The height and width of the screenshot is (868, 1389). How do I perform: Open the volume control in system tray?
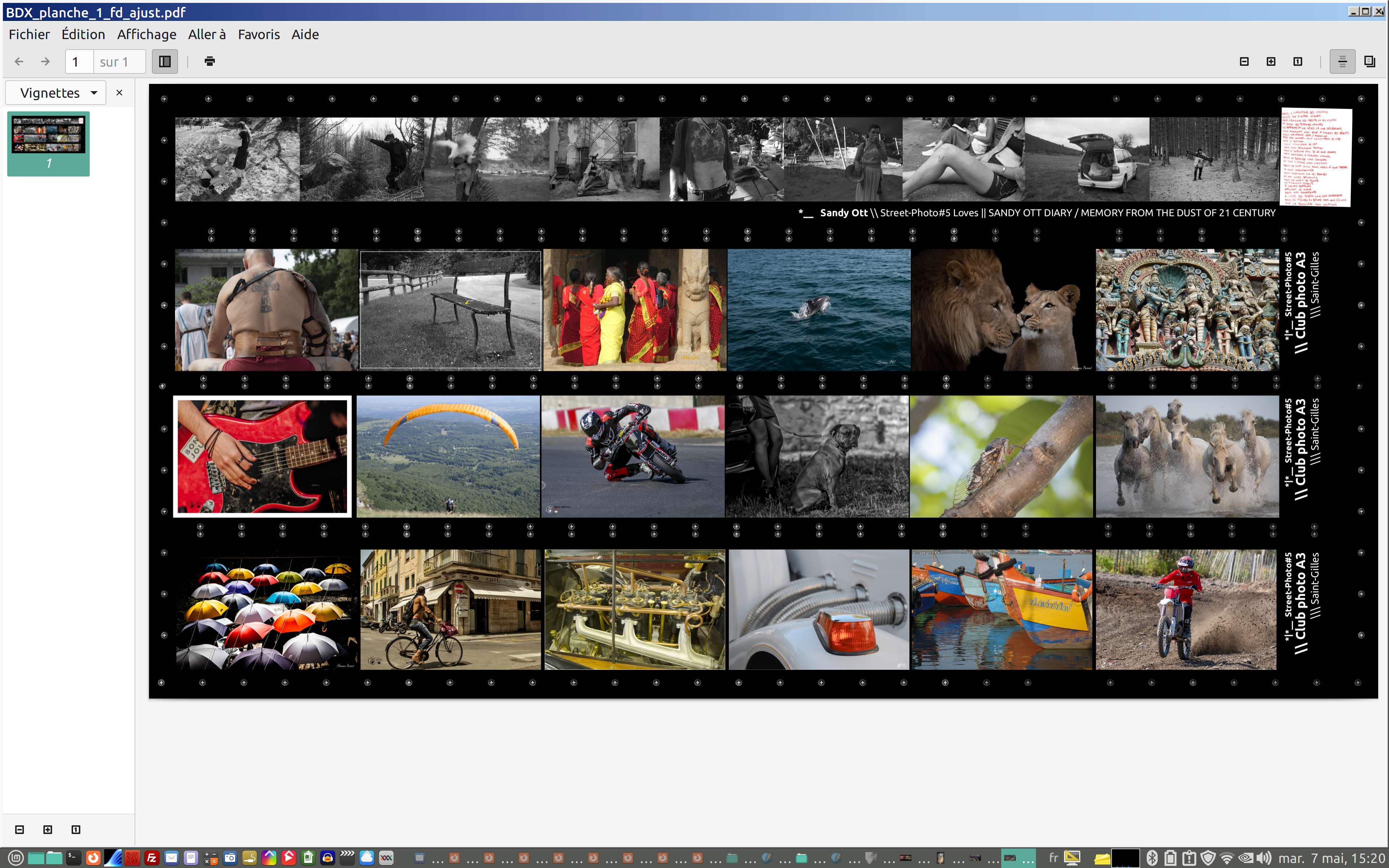point(1263,858)
